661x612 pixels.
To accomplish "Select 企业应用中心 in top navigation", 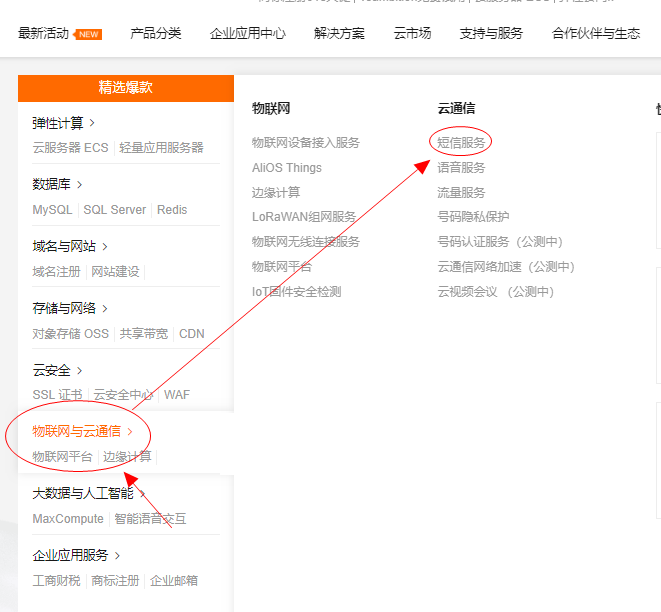I will point(247,33).
